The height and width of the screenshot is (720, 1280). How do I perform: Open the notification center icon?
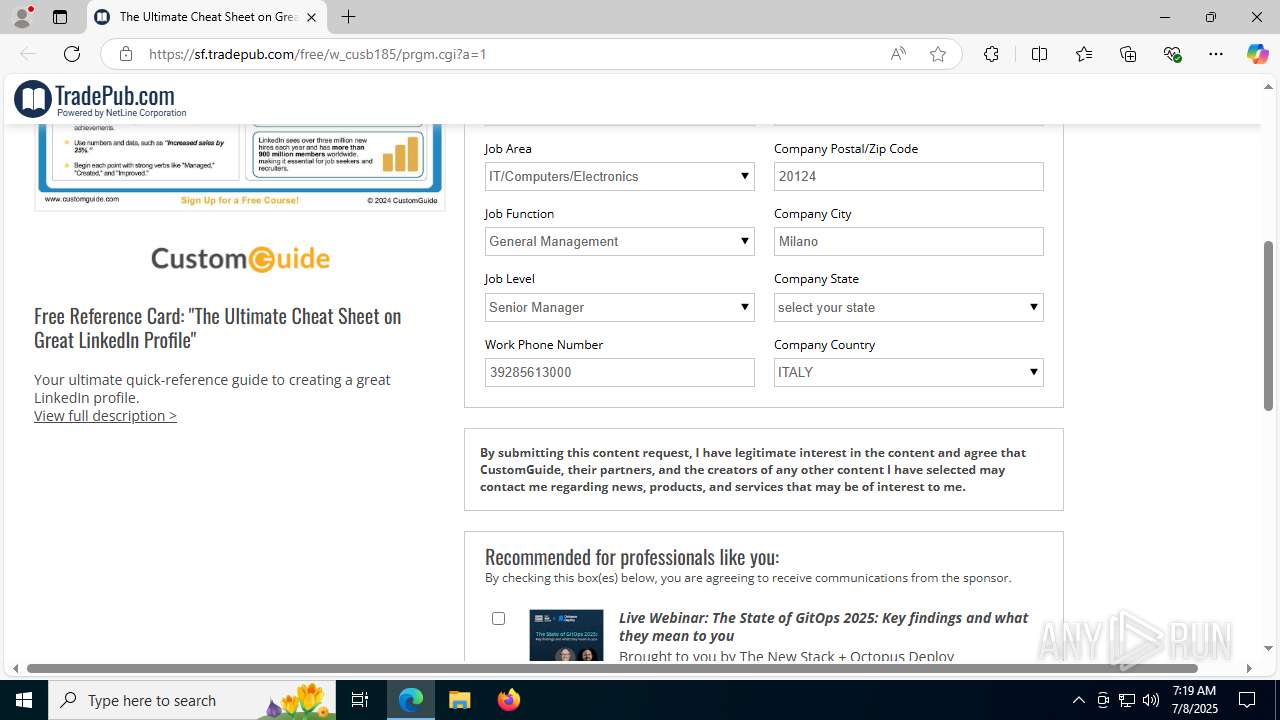coord(1247,700)
